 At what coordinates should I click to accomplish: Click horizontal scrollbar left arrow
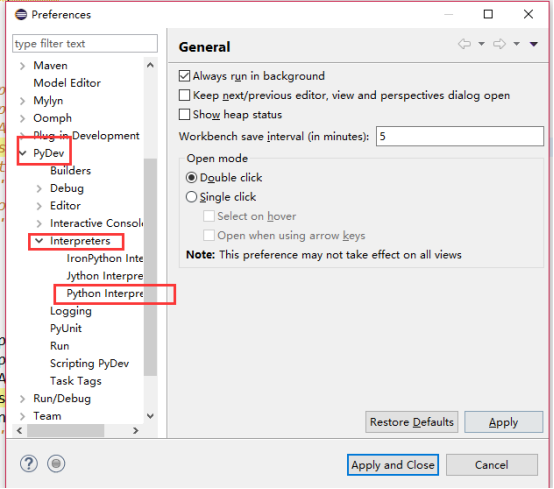(x=19, y=430)
